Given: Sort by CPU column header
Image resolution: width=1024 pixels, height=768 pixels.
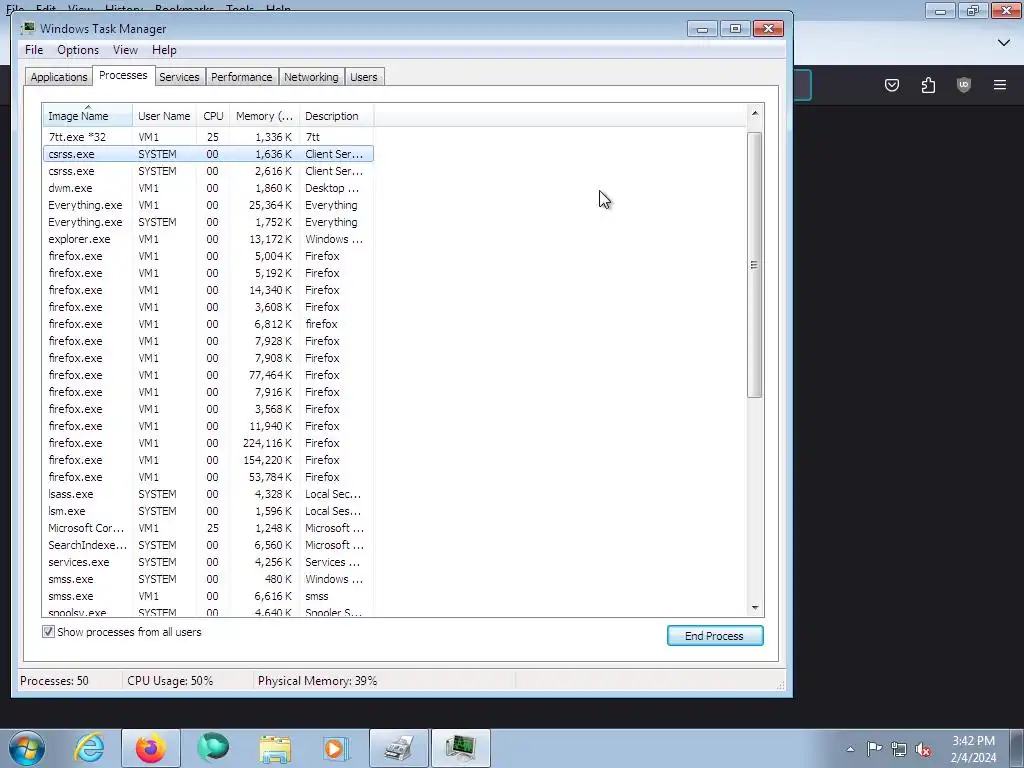Looking at the screenshot, I should click(x=213, y=116).
